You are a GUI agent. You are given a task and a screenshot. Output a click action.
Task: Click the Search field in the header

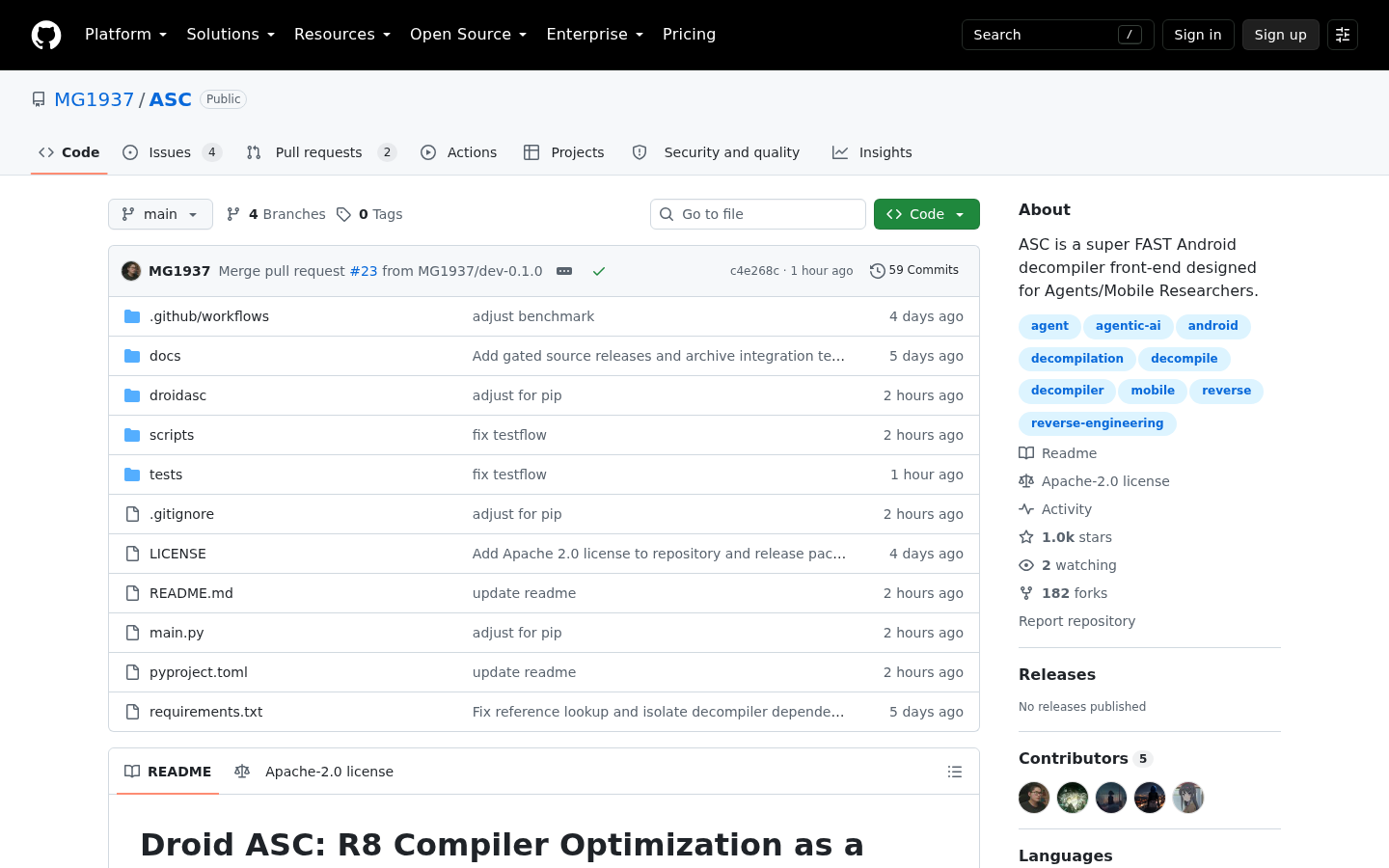[x=1058, y=35]
